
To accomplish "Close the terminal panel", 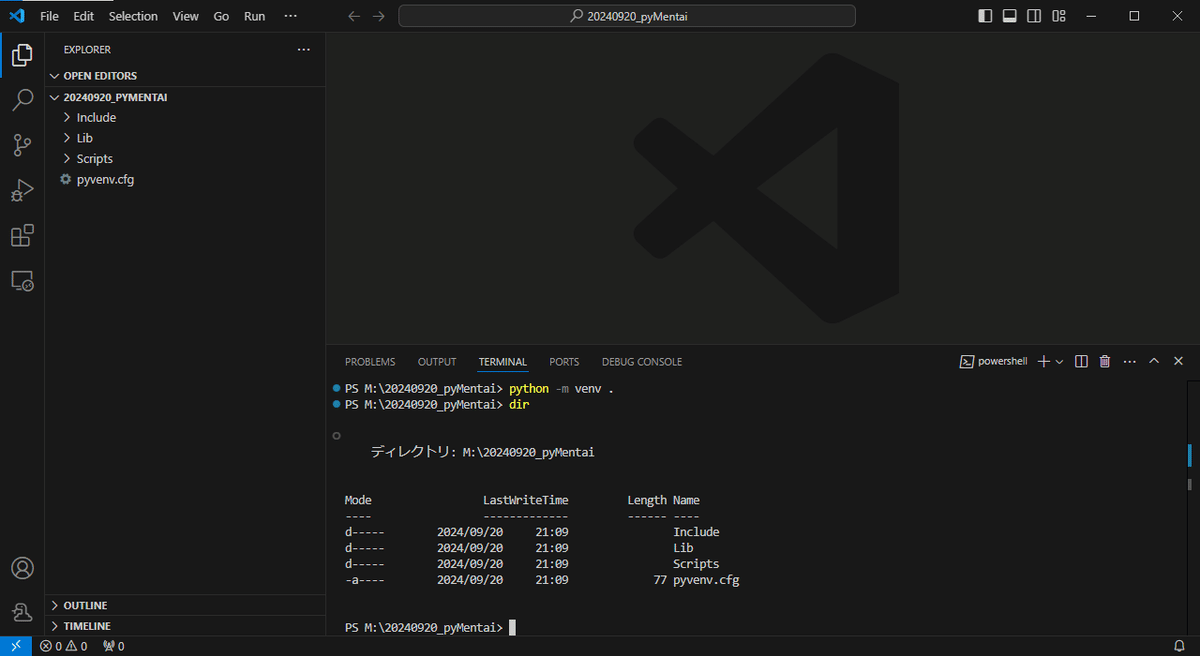I will (x=1178, y=361).
